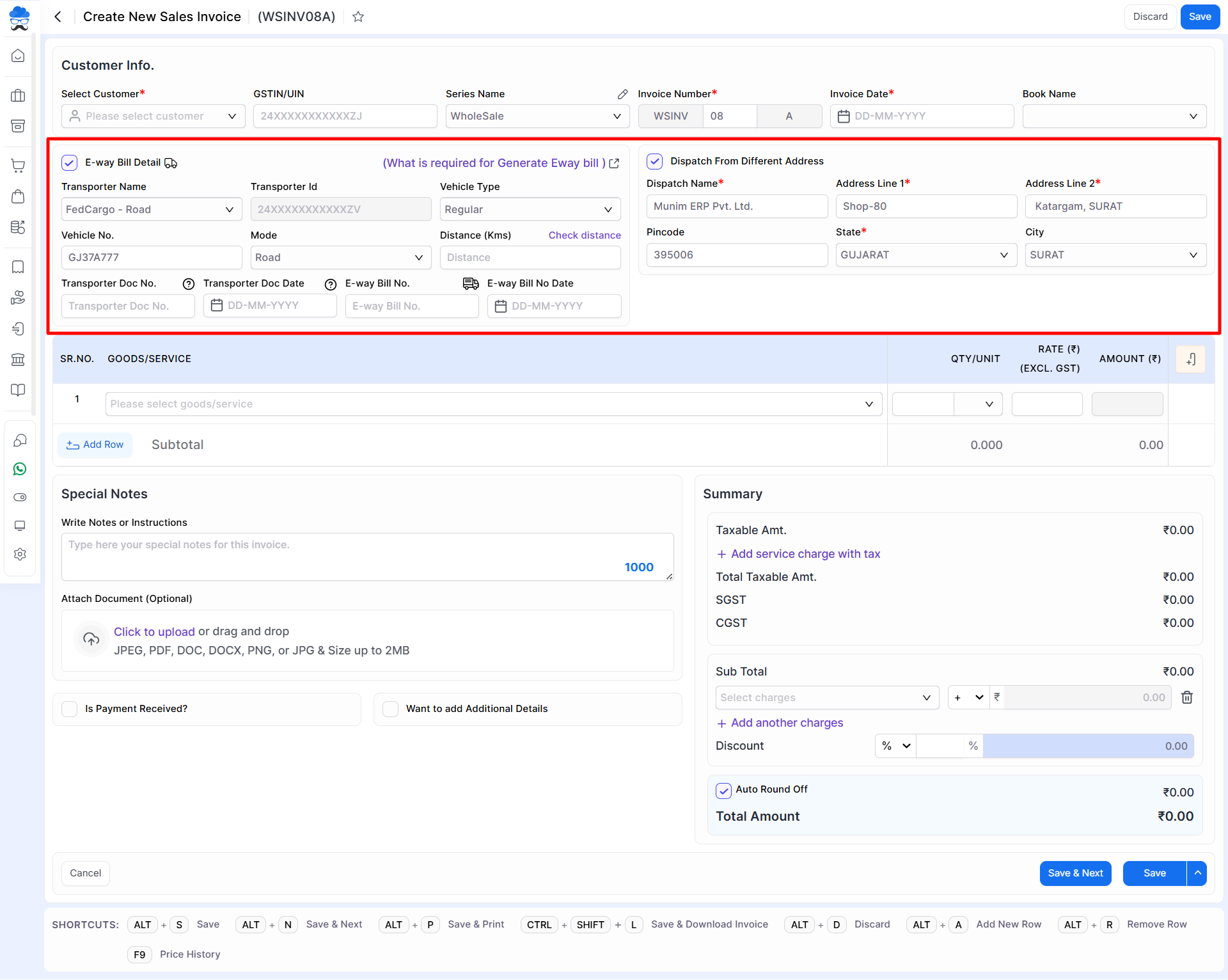1228x980 pixels.
Task: Click Cancel button
Action: coord(86,873)
